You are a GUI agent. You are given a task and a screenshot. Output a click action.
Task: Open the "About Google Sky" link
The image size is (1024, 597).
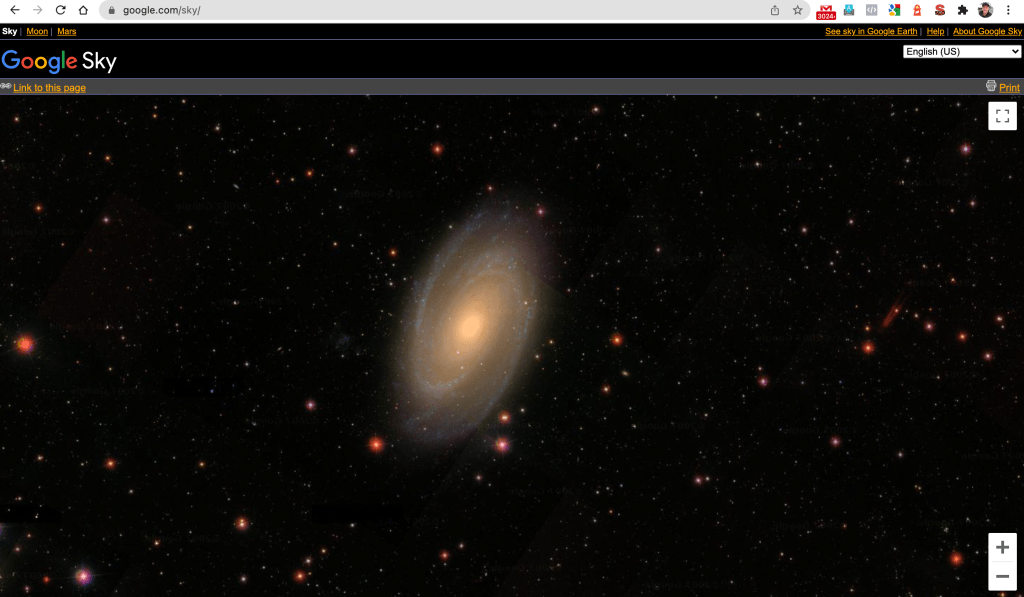[987, 32]
